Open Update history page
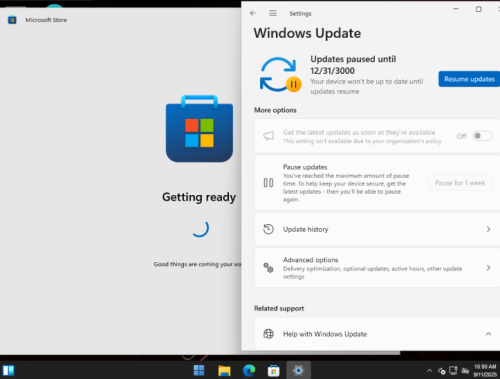The height and width of the screenshot is (379, 500). coord(377,229)
